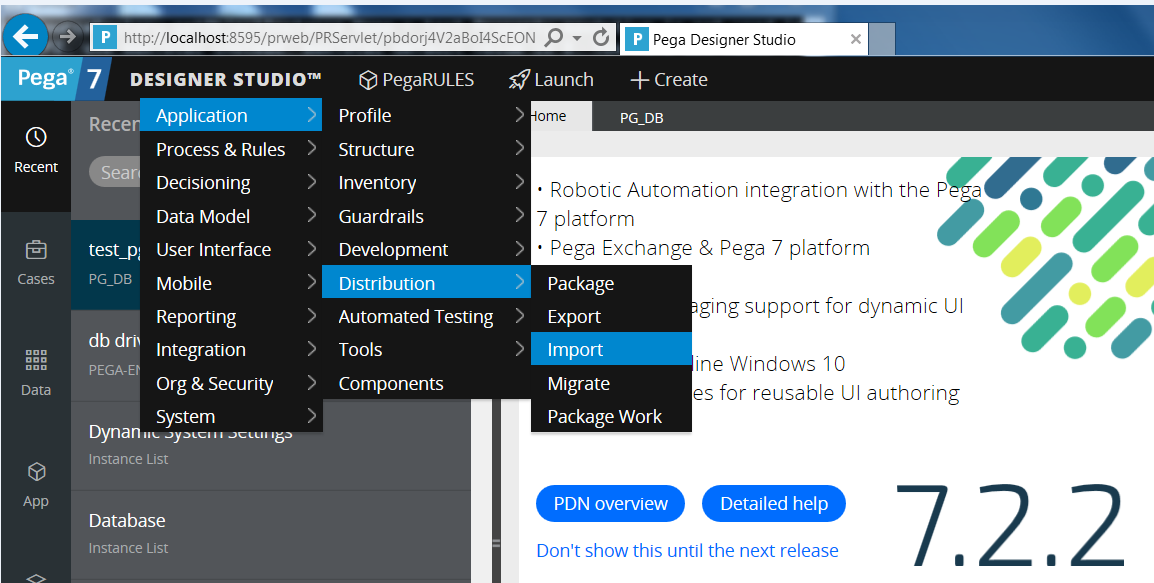The width and height of the screenshot is (1154, 583).
Task: Open the Development submenu
Action: (x=426, y=250)
